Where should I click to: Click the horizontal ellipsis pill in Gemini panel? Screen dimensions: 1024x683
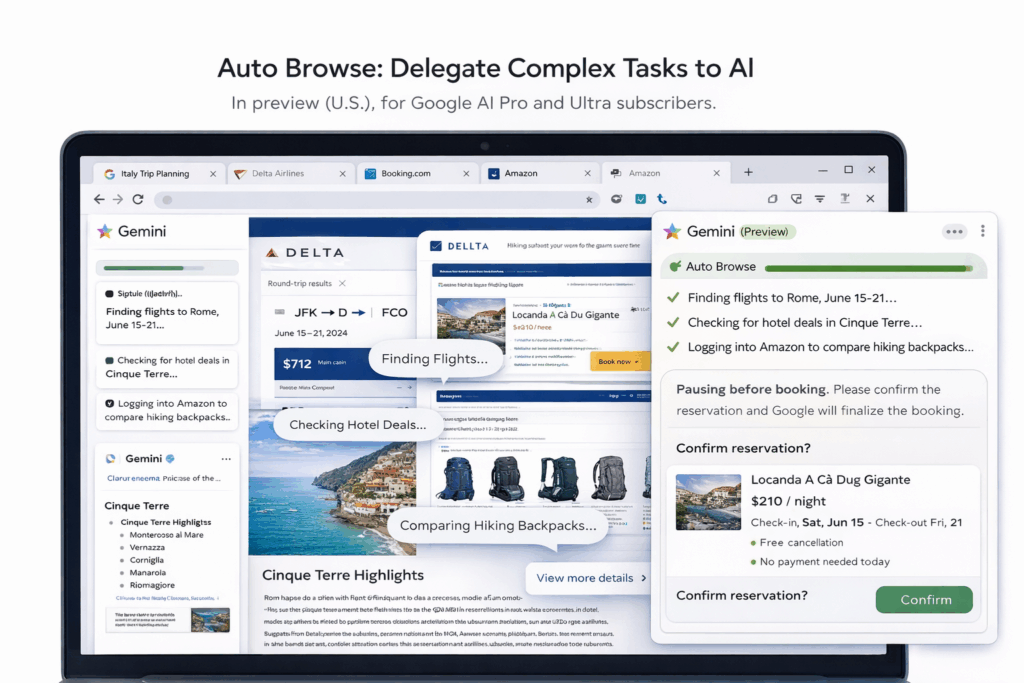click(954, 232)
